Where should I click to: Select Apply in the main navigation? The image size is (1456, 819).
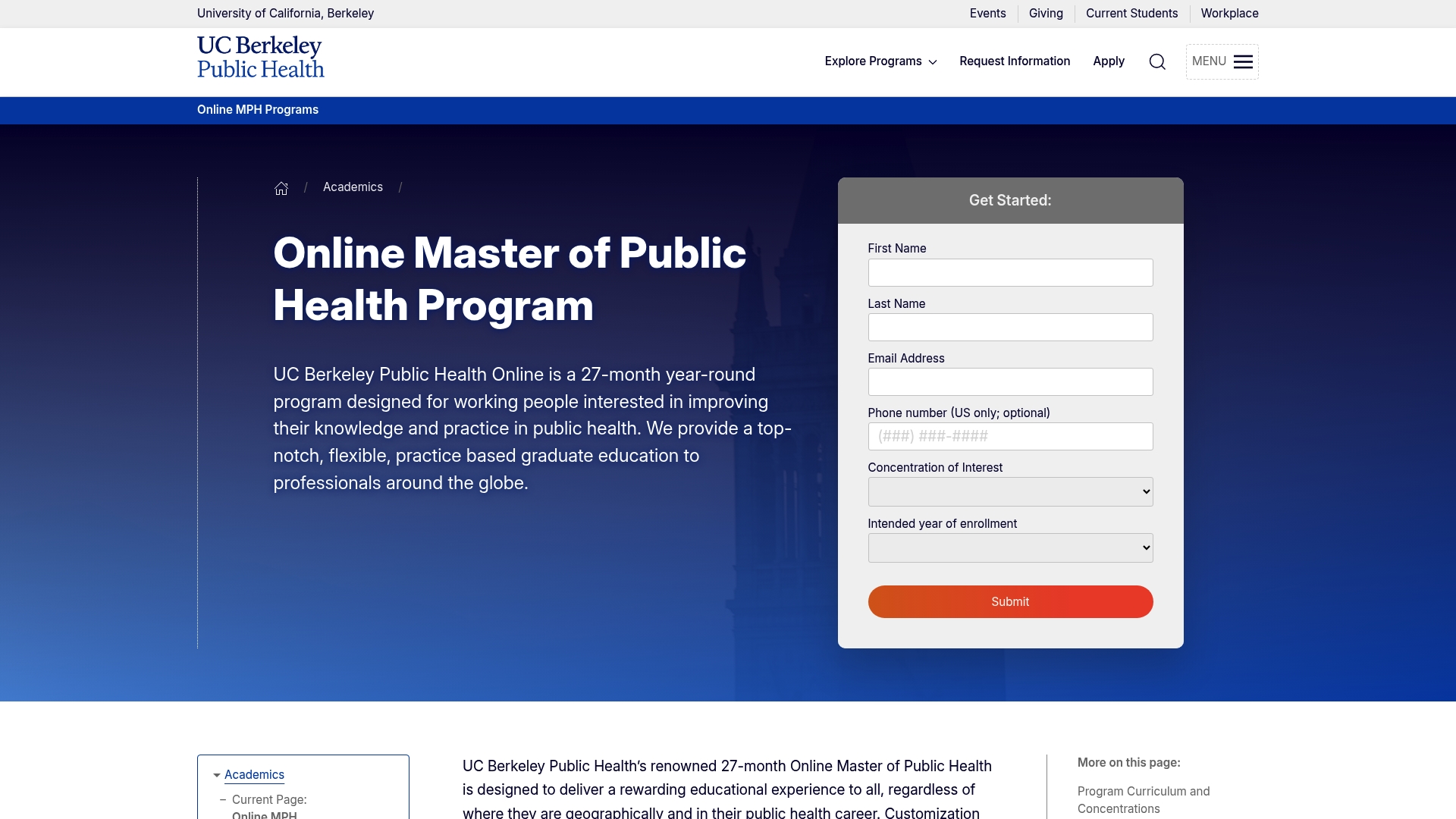coord(1109,61)
